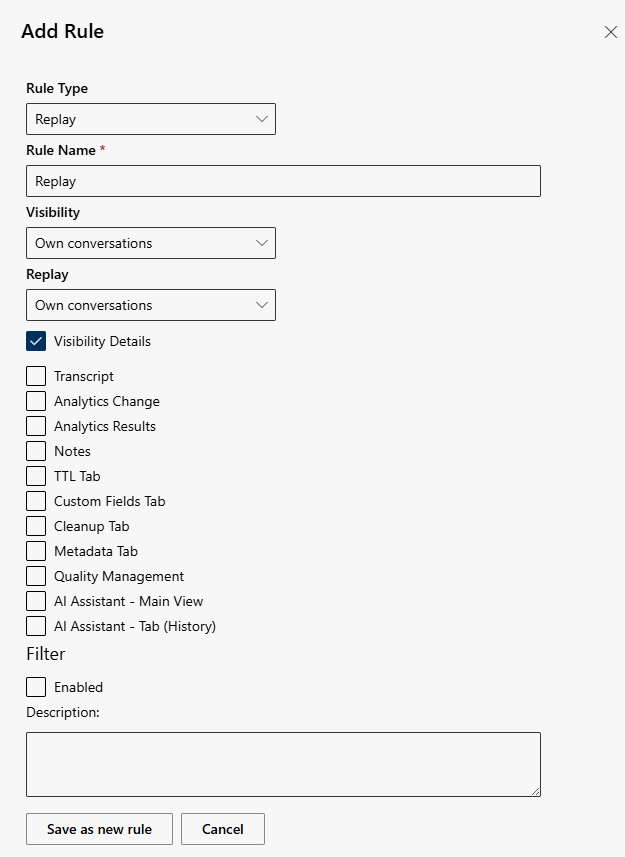Viewport: 625px width, 857px height.
Task: Expand the Visibility dropdown
Action: (150, 243)
